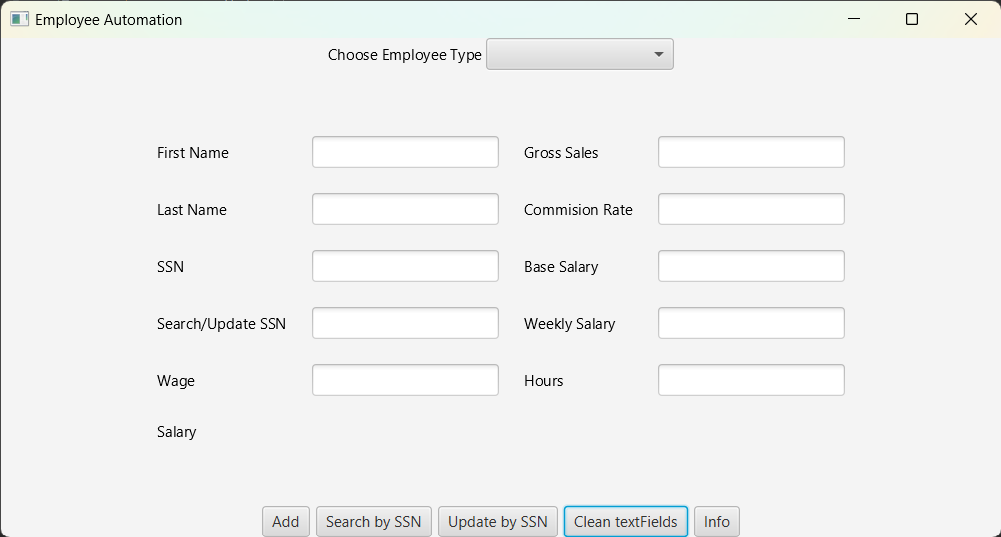Click the Salary label text
This screenshot has width=1001, height=537.
pyautogui.click(x=176, y=432)
